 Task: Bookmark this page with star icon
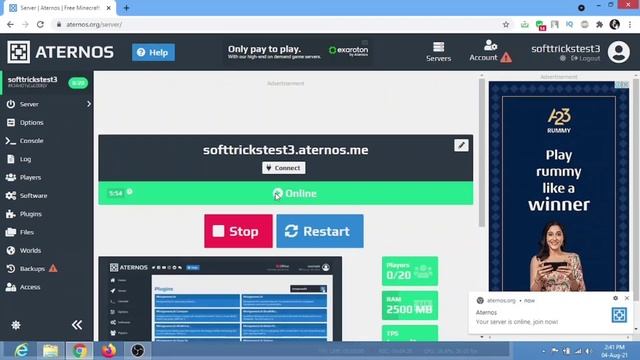tap(506, 24)
